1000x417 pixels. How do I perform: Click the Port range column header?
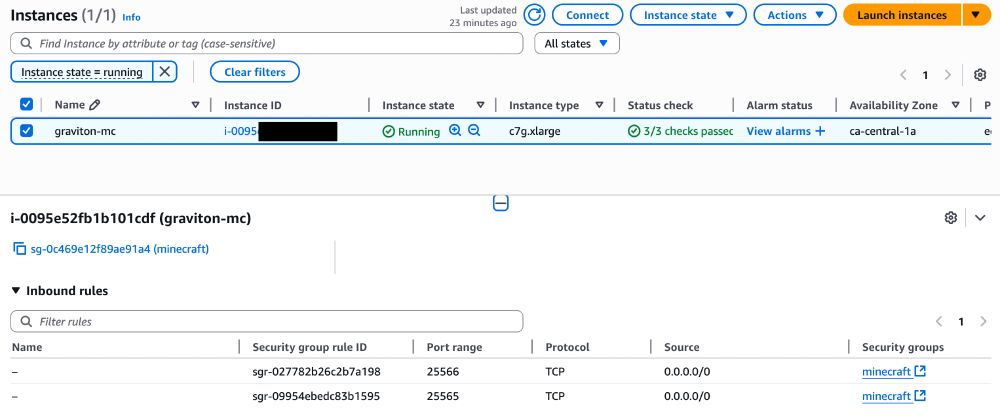(x=454, y=347)
